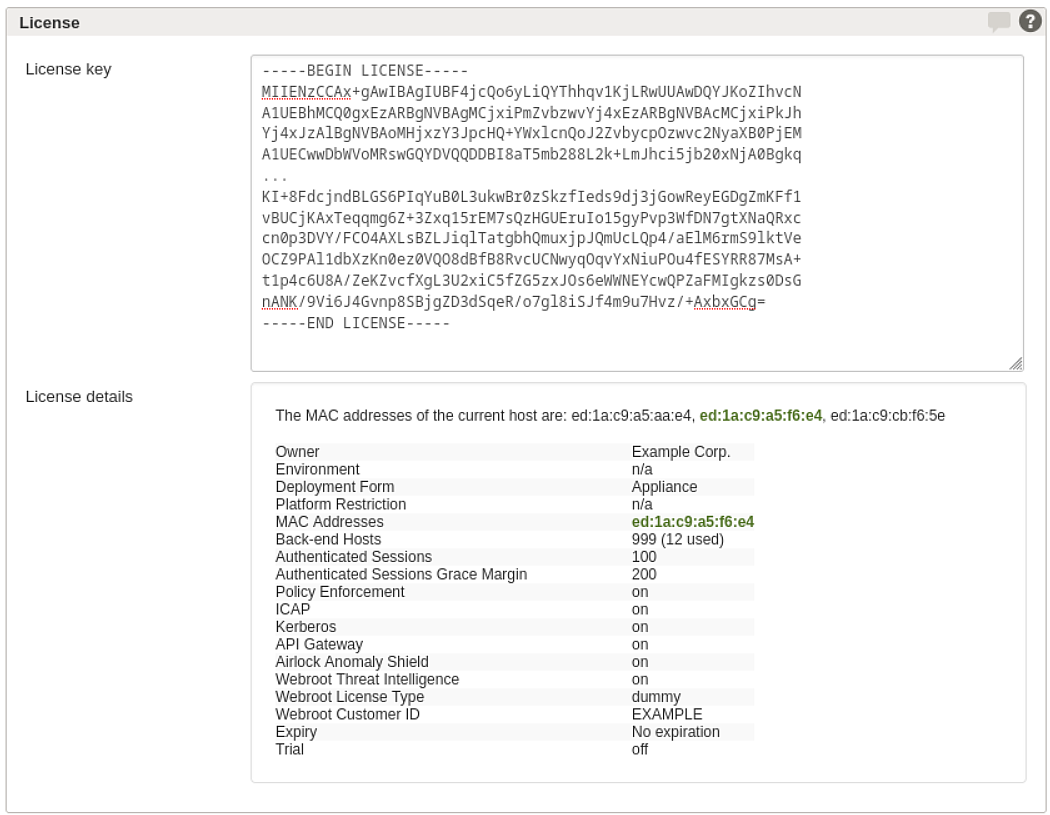Viewport: 1050px width, 815px height.
Task: Click the License panel title
Action: point(50,23)
